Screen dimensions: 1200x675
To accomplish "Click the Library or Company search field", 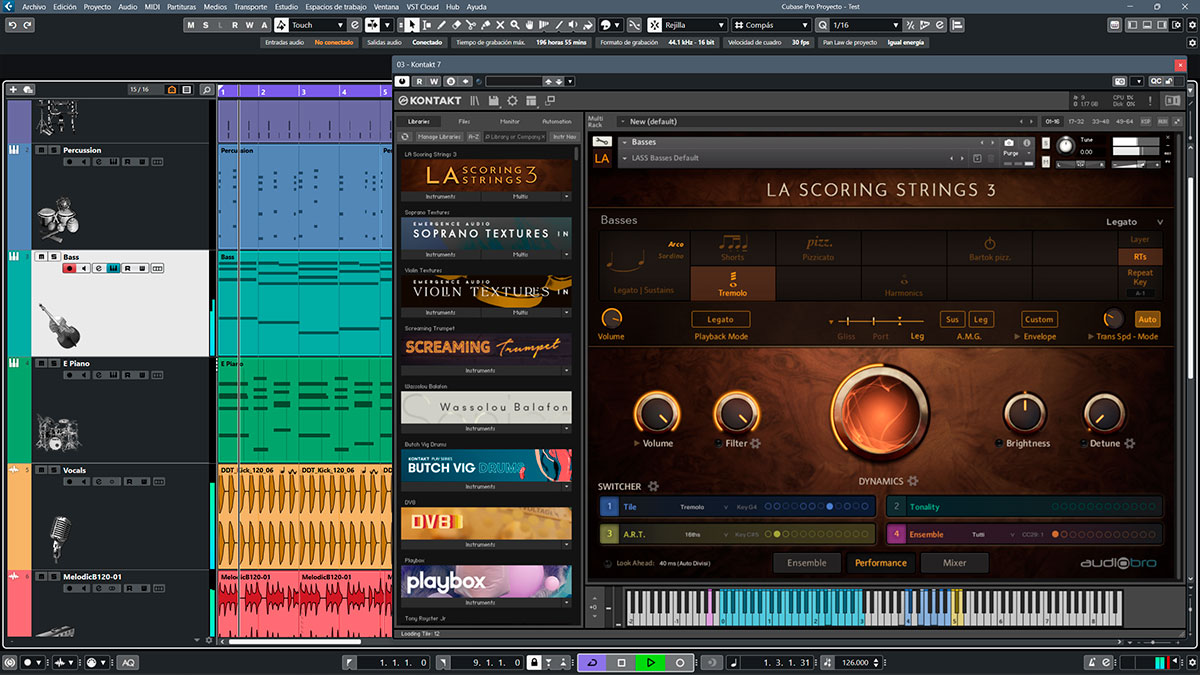I will click(x=513, y=136).
